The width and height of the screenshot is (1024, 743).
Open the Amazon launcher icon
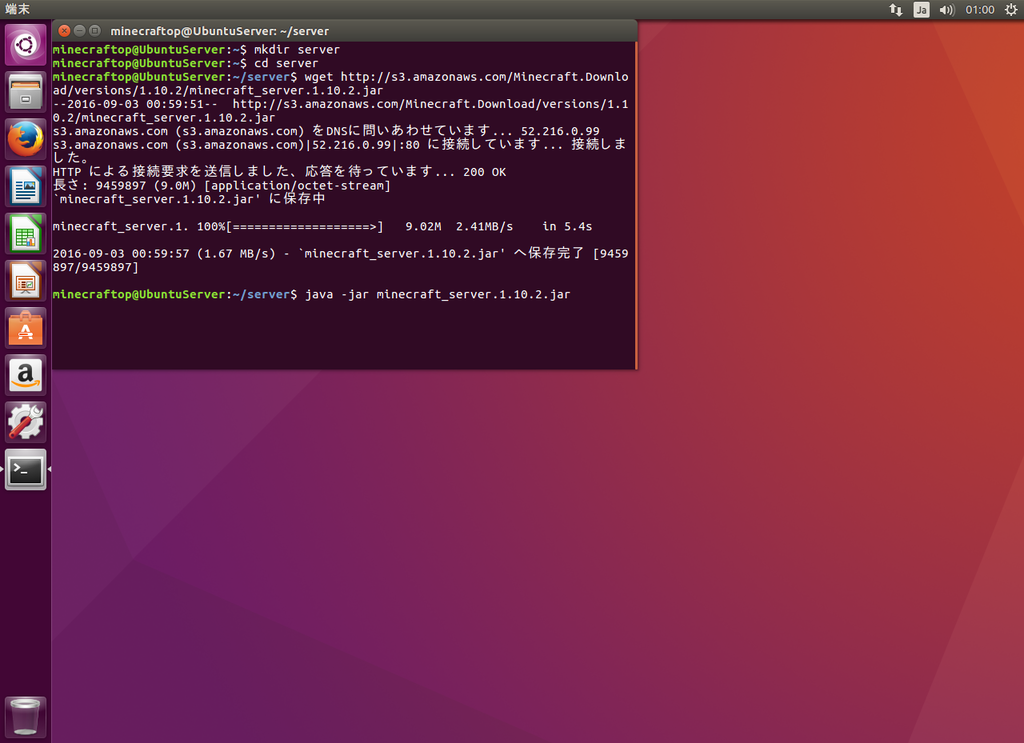pyautogui.click(x=25, y=375)
